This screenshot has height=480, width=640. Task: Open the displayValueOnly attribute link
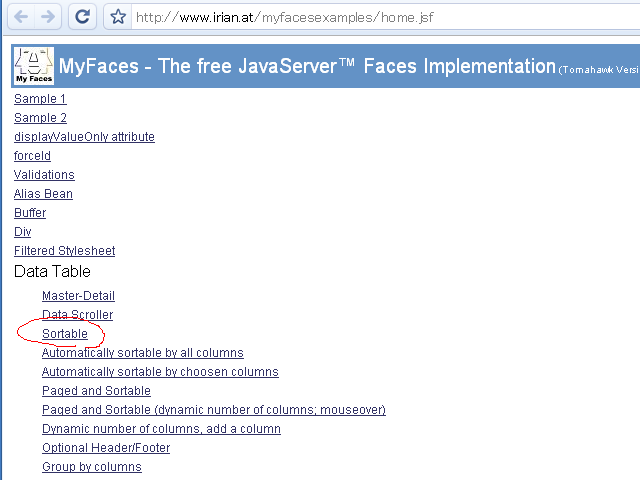[84, 137]
